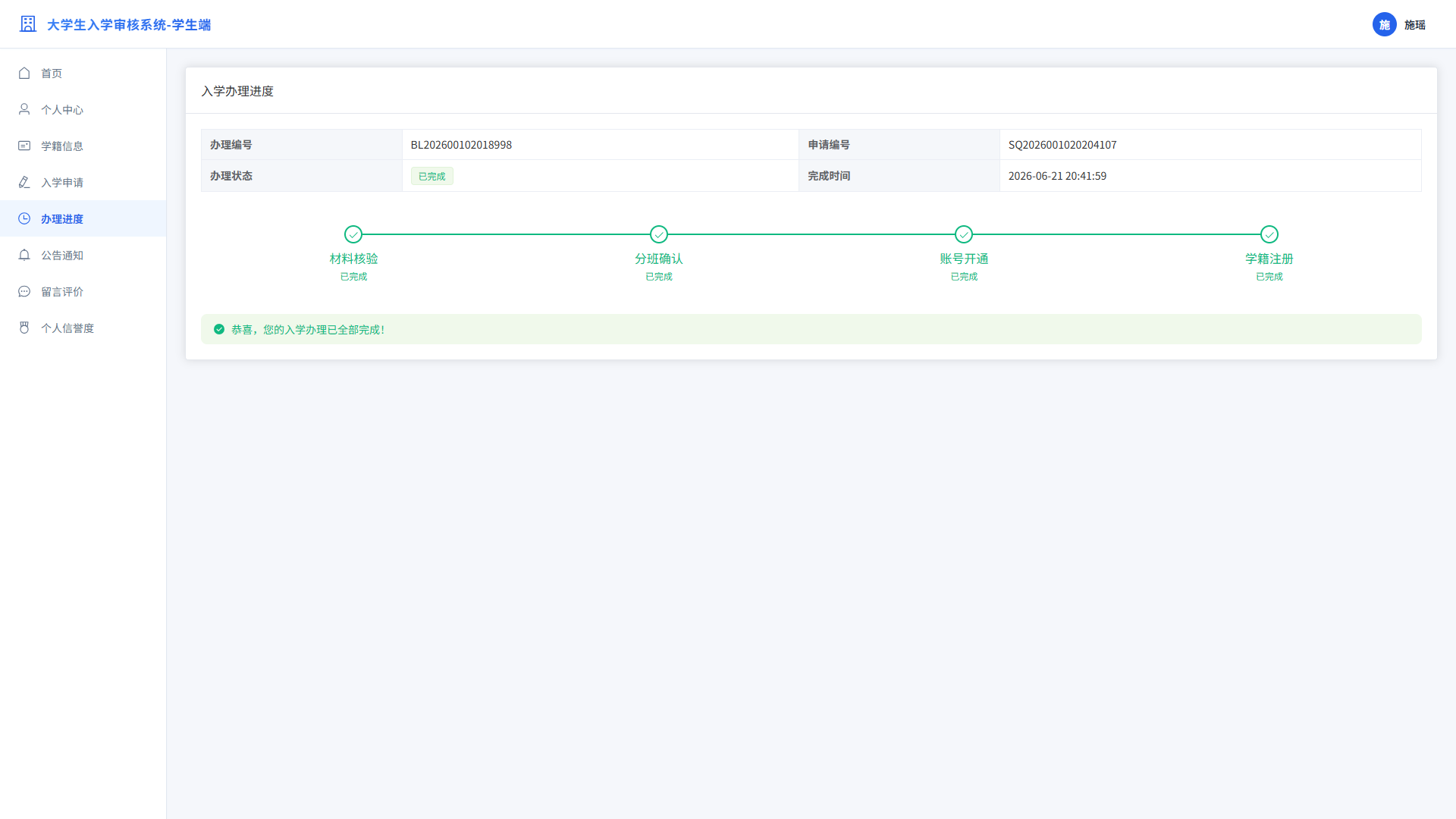
Task: Click the card icon beside 学籍信息
Action: [x=24, y=146]
